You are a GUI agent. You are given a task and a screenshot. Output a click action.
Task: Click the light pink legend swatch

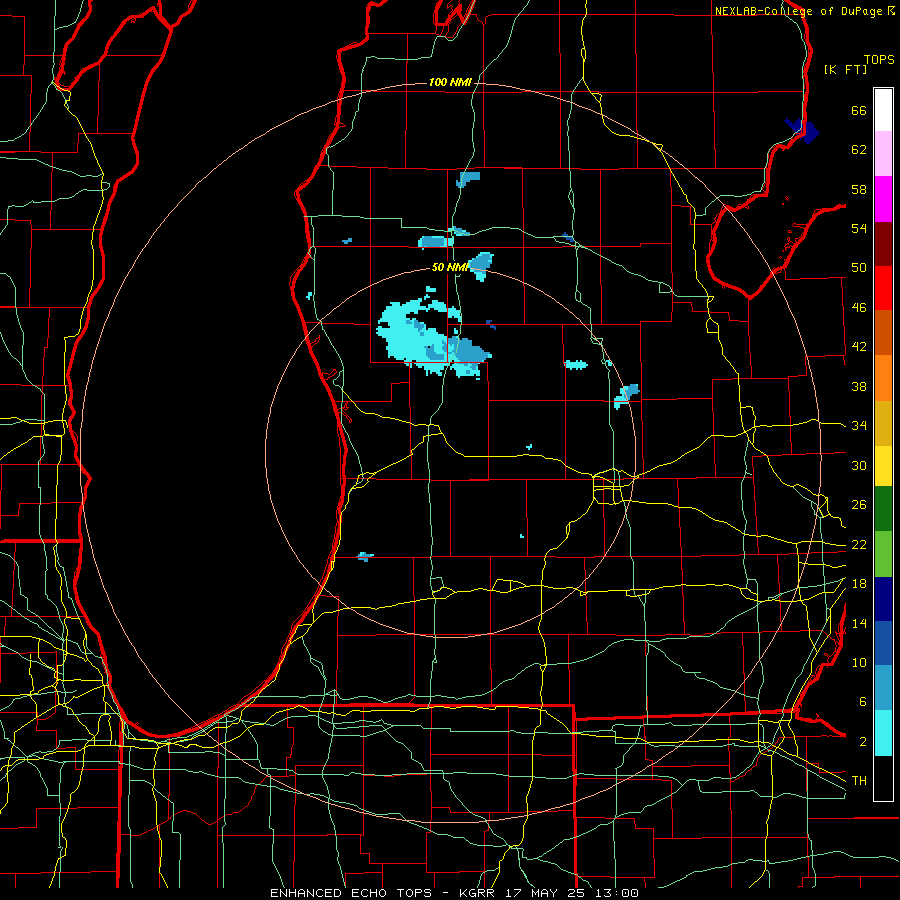pos(883,154)
